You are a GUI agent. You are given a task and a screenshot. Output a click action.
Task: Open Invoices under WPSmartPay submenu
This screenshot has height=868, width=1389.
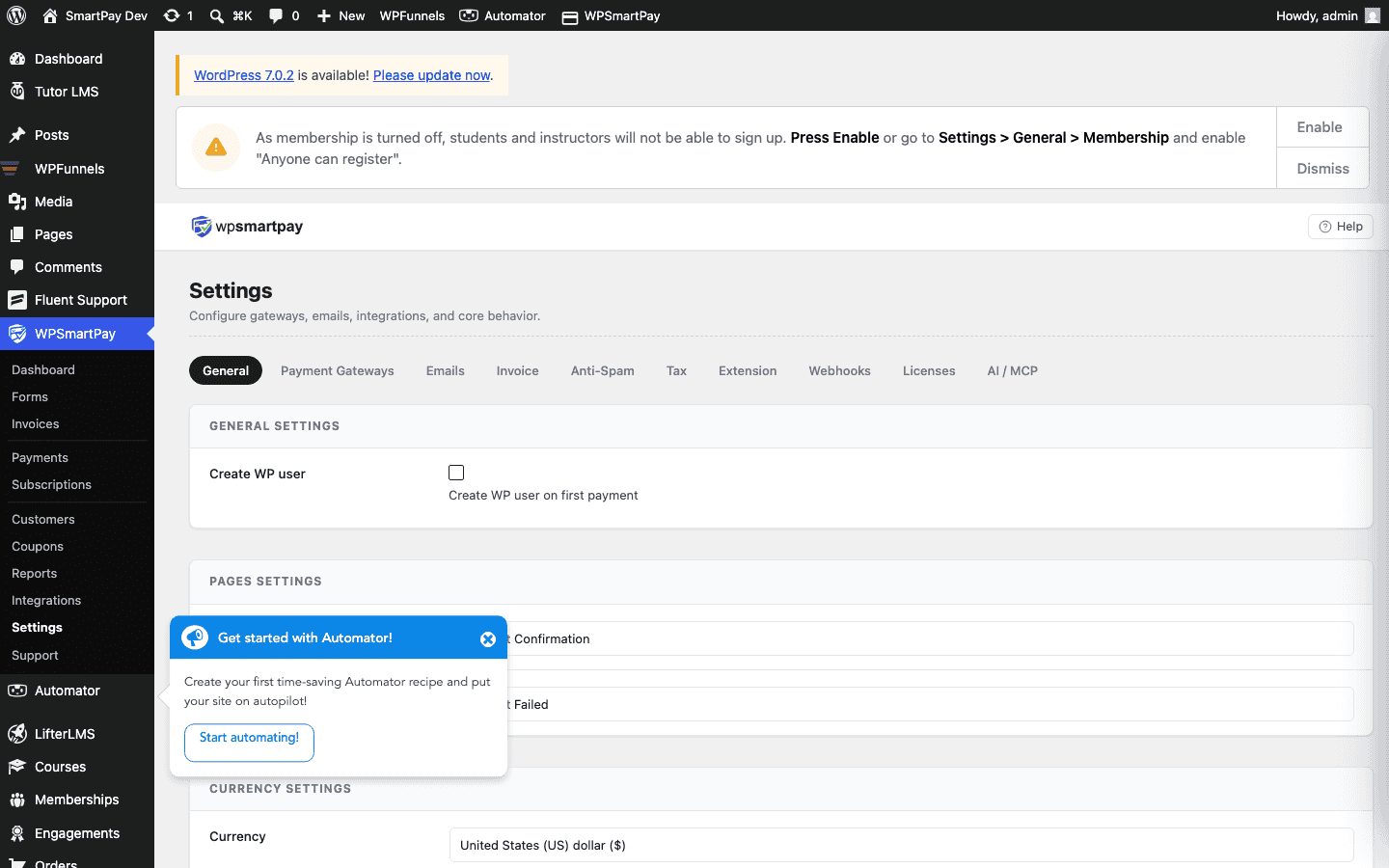pos(36,423)
